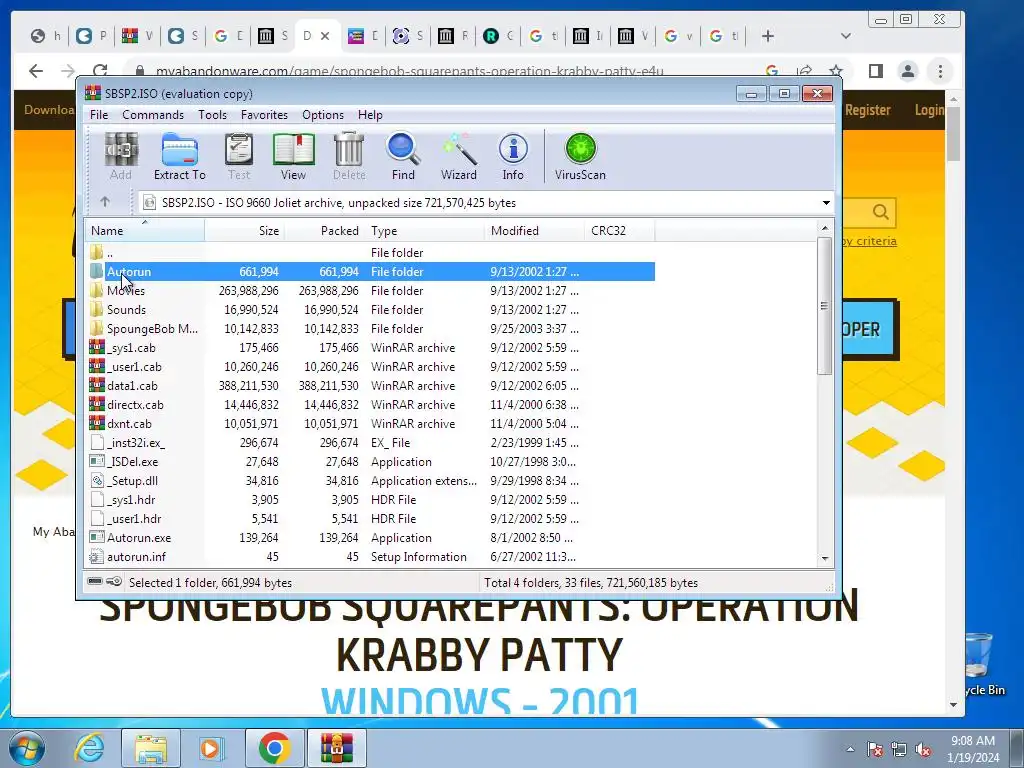Click the file list scroll down arrow
The height and width of the screenshot is (768, 1024).
825,558
